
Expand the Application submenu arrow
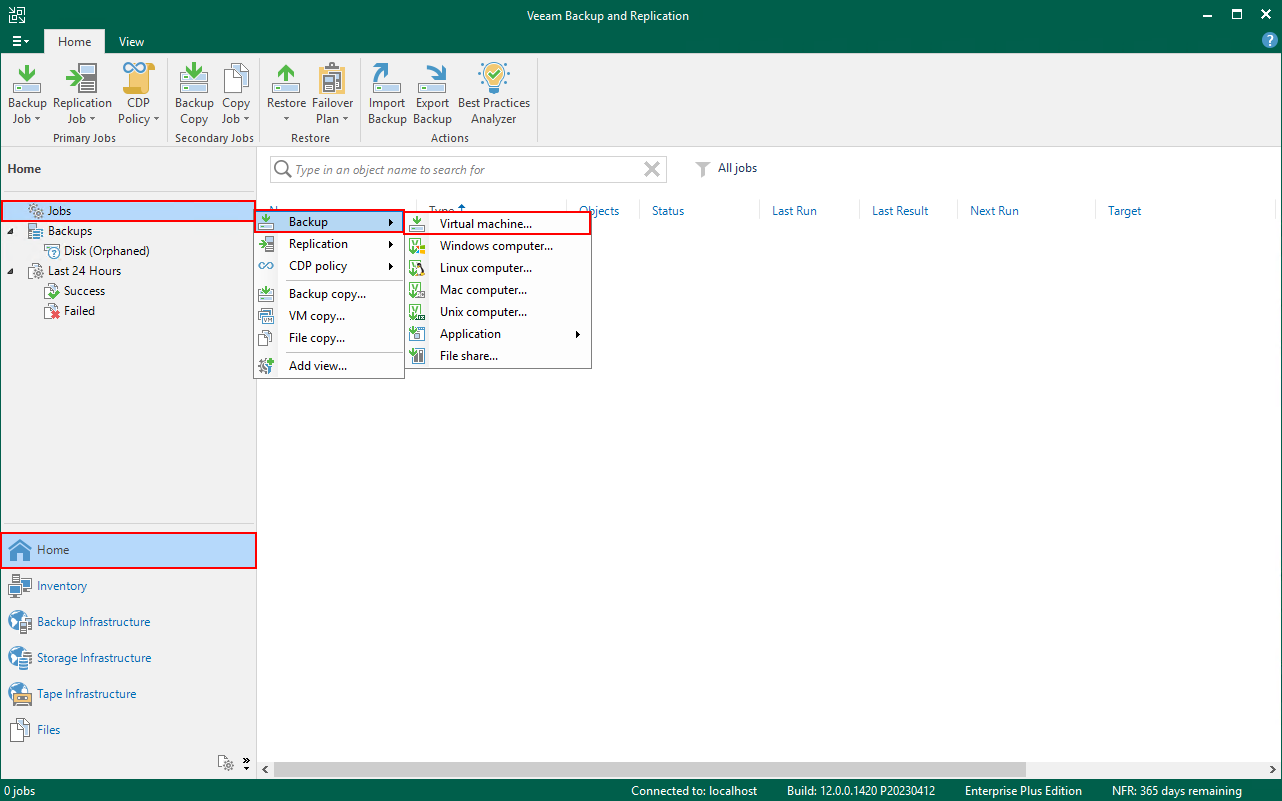pos(577,334)
